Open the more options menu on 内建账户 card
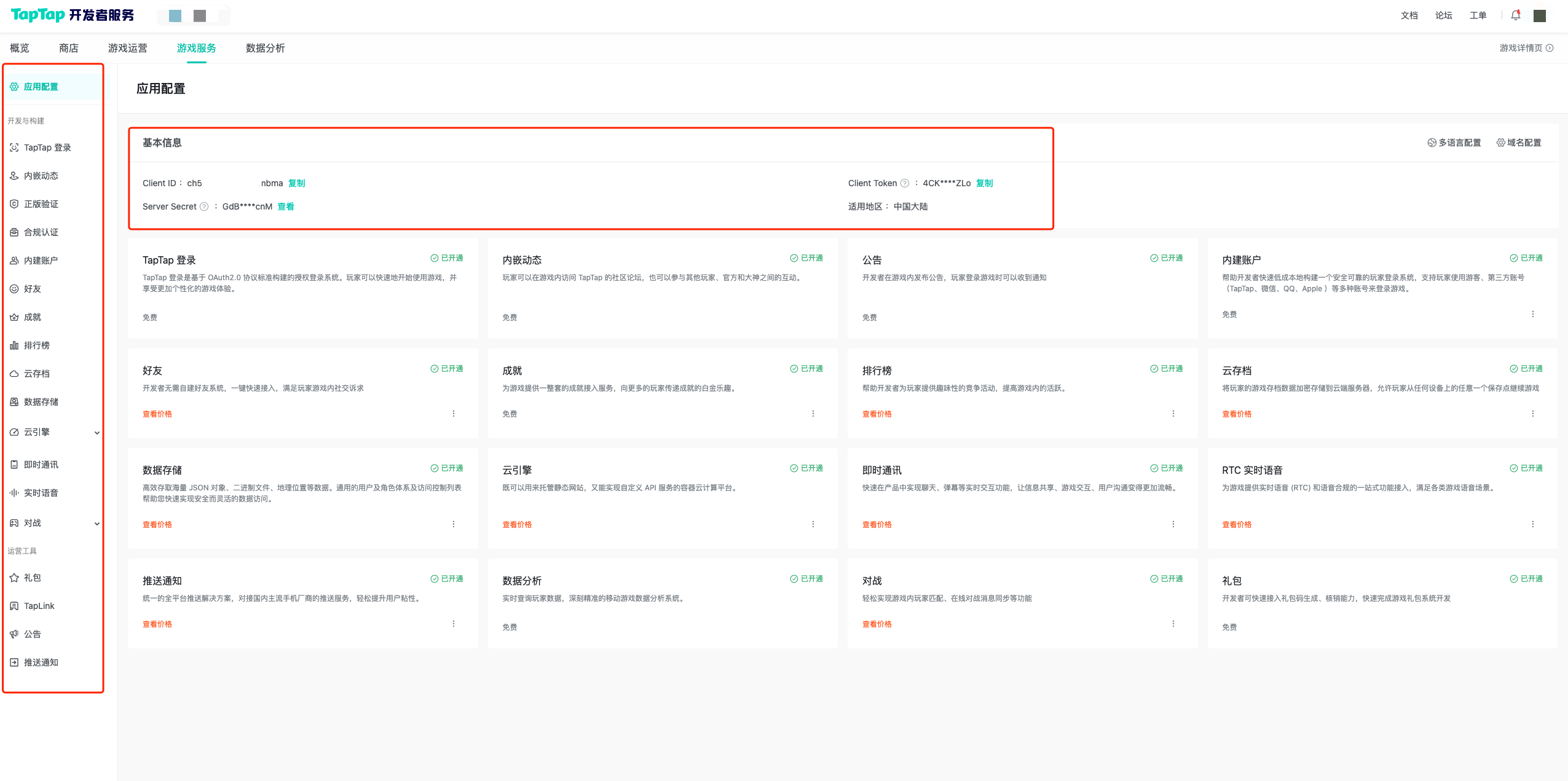The image size is (1568, 781). pyautogui.click(x=1533, y=314)
